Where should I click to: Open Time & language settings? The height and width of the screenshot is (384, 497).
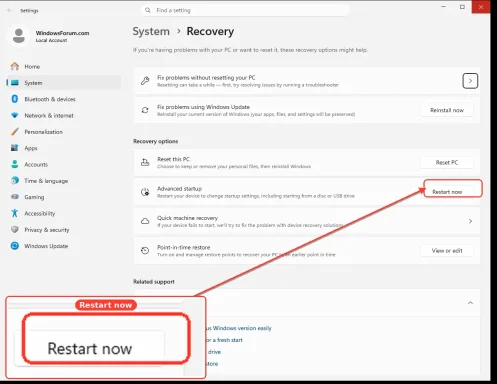click(63, 181)
